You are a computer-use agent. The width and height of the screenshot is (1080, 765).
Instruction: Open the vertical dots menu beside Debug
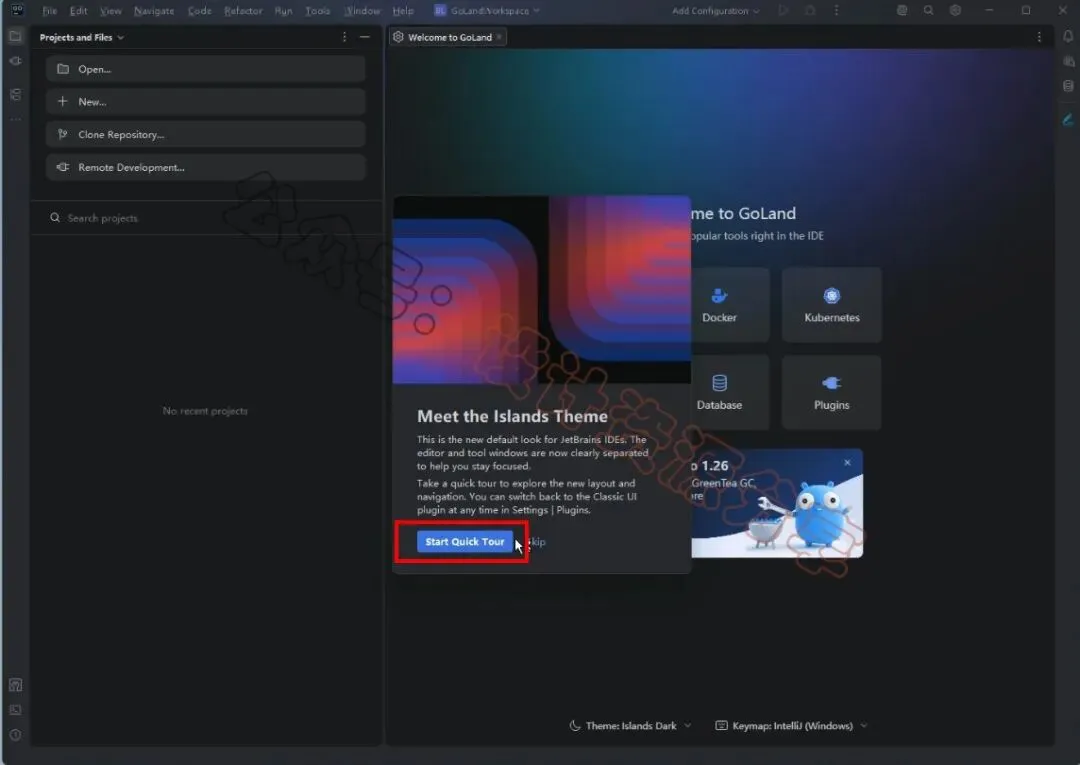pyautogui.click(x=836, y=10)
